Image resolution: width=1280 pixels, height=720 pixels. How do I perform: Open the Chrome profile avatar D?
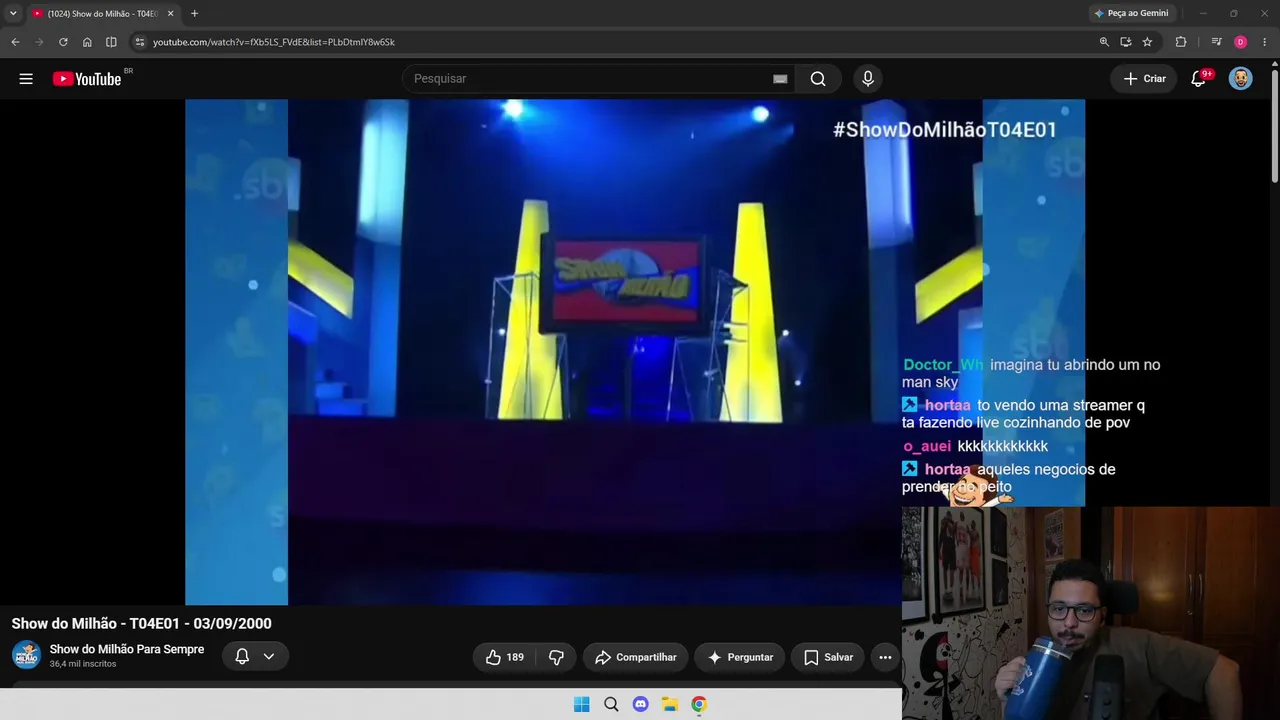(x=1240, y=42)
